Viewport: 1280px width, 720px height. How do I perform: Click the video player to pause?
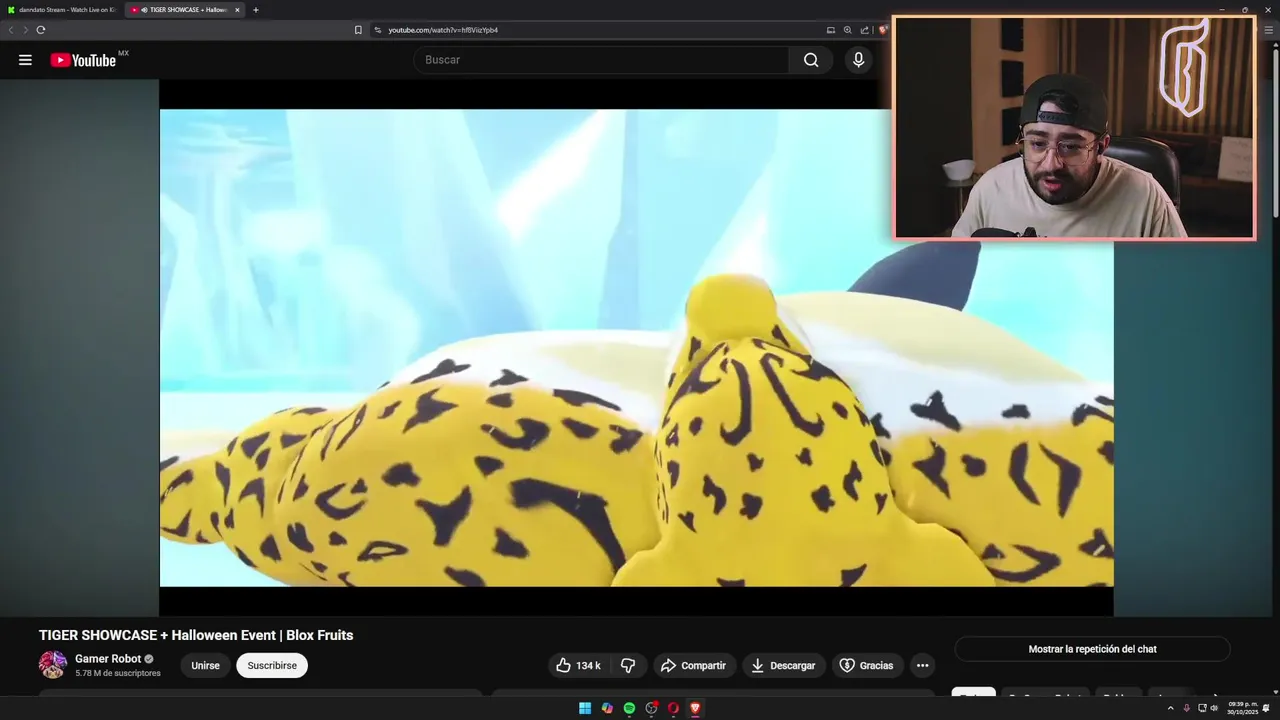(x=636, y=347)
